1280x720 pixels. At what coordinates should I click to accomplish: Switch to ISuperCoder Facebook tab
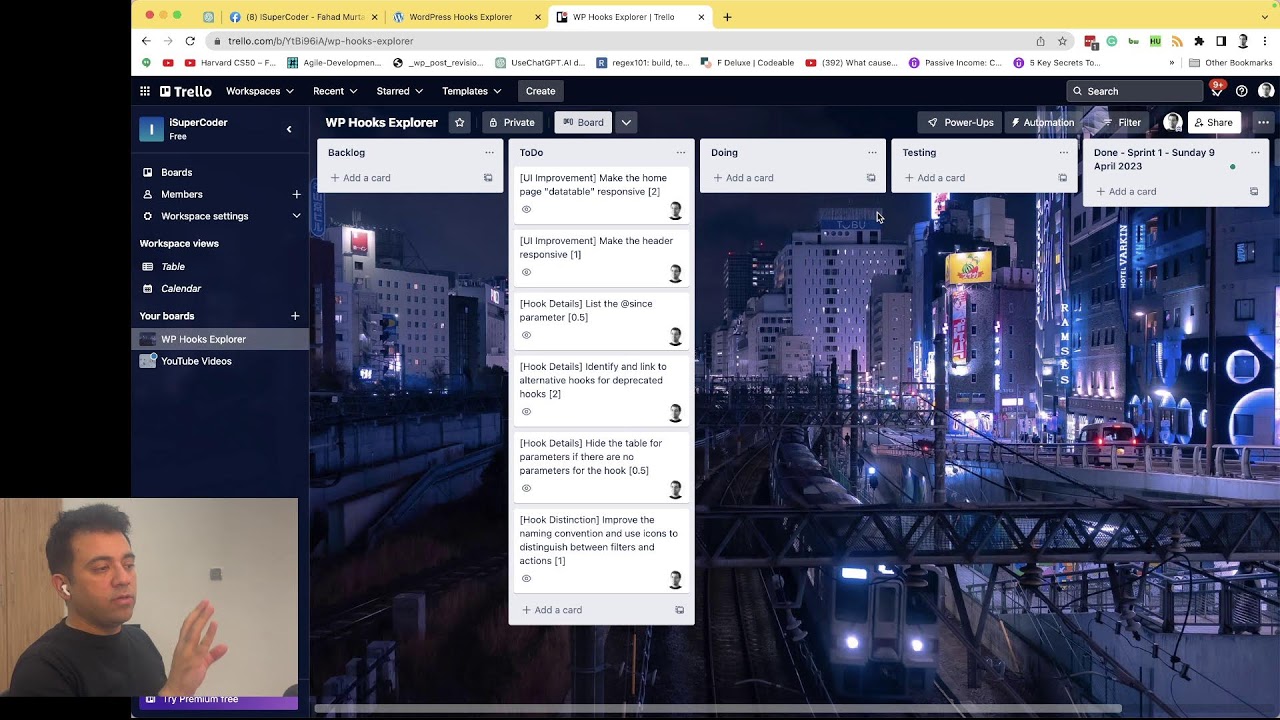coord(304,17)
